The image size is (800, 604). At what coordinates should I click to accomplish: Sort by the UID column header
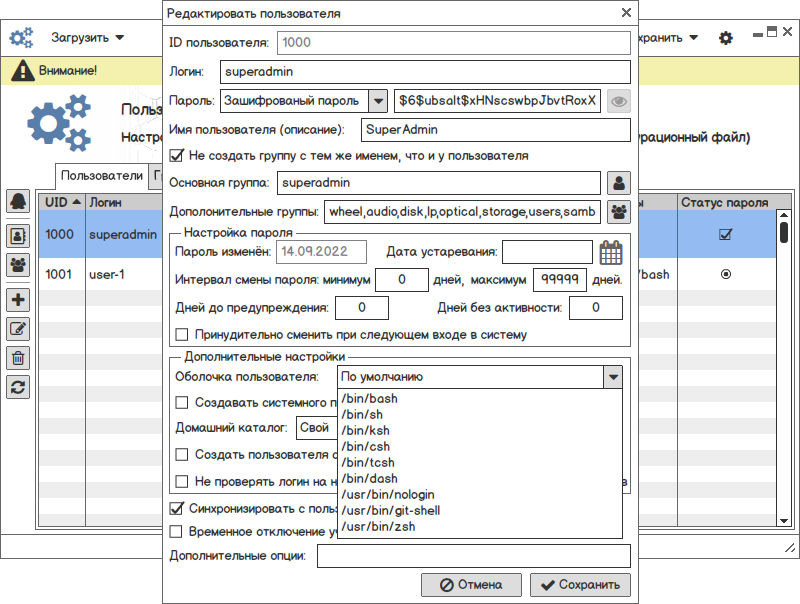coord(62,202)
